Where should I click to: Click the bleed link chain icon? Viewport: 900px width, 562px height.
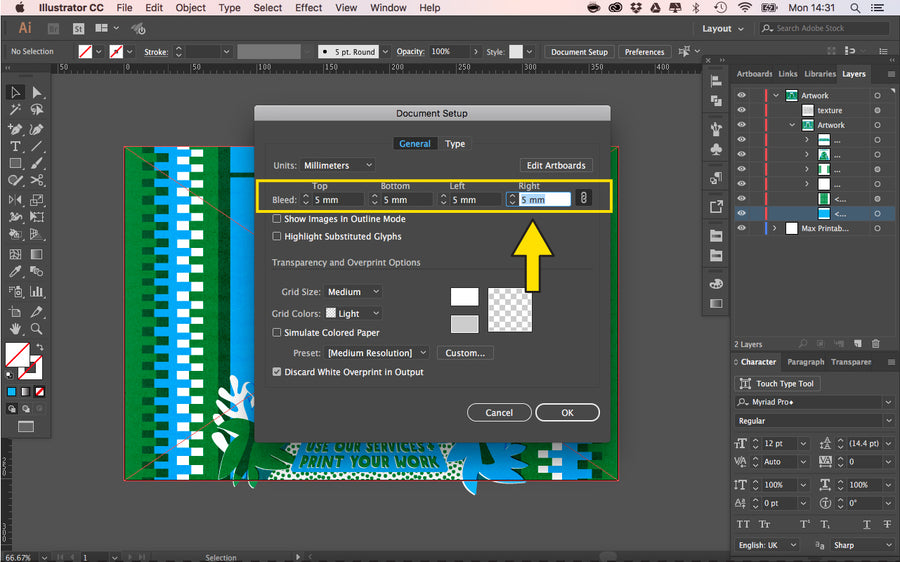pos(584,199)
